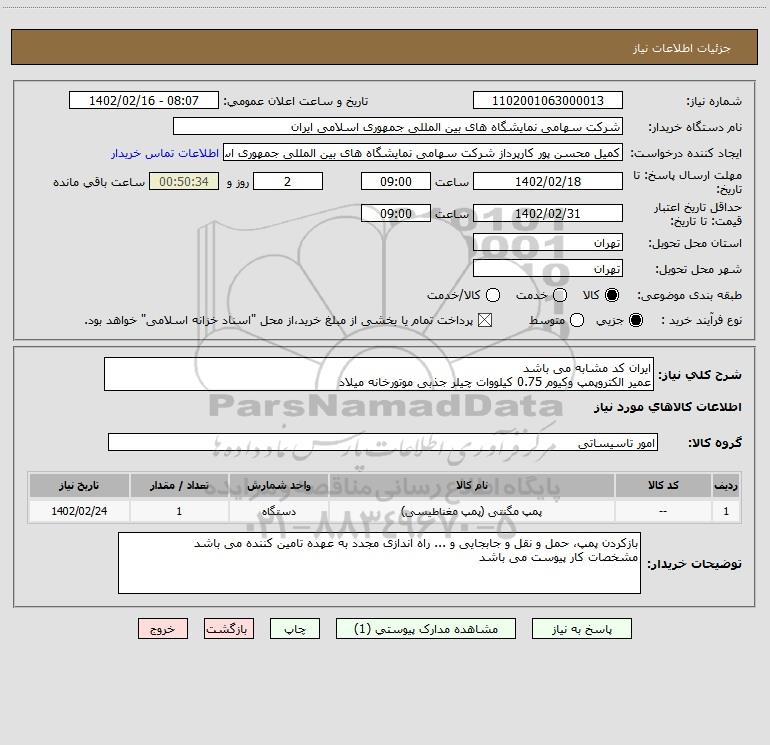
Task: Click the delivery province field تهران
Action: click(x=548, y=243)
